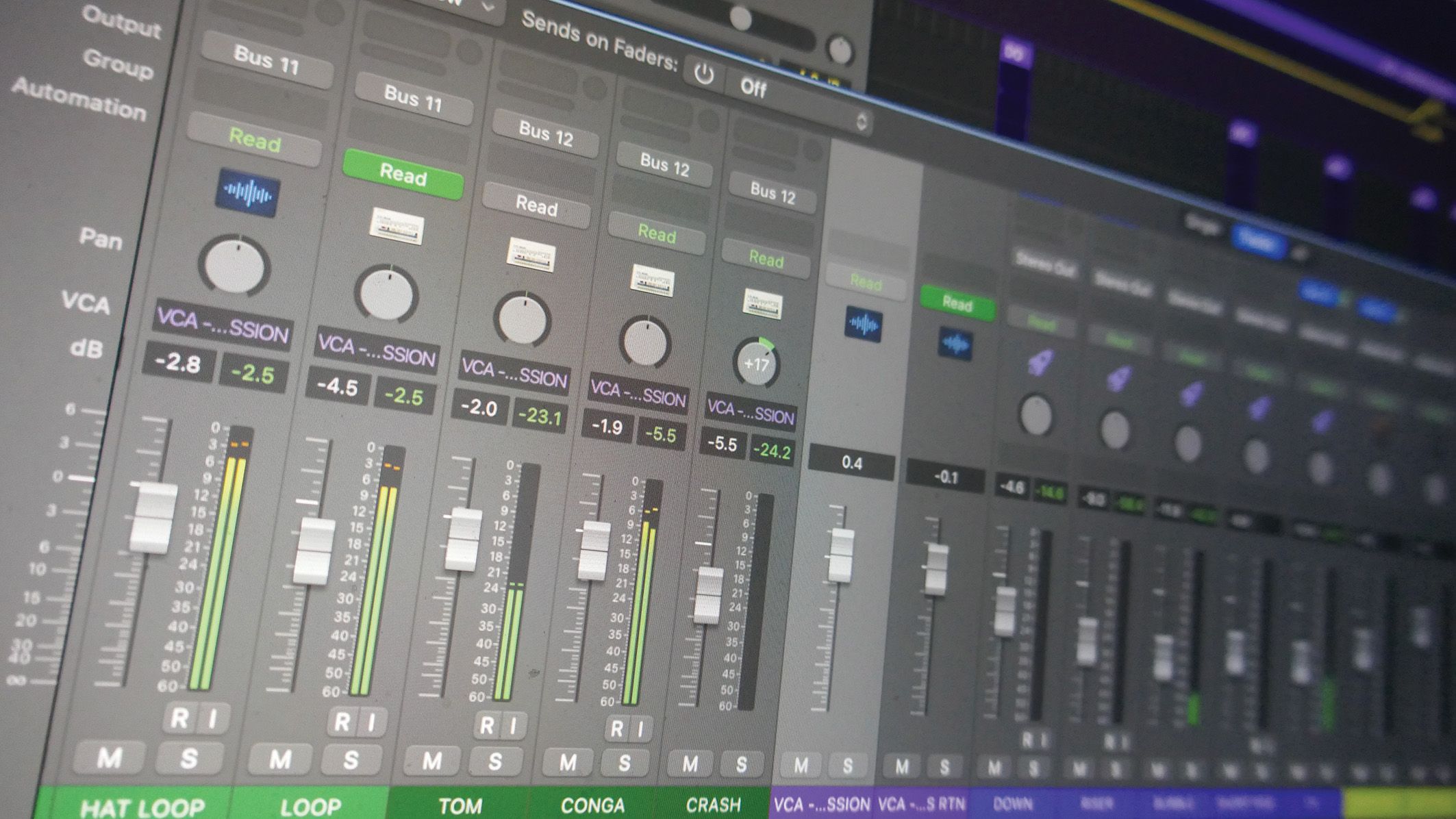Click the -2.8 dB value field on HAT LOOP channel

pos(179,364)
